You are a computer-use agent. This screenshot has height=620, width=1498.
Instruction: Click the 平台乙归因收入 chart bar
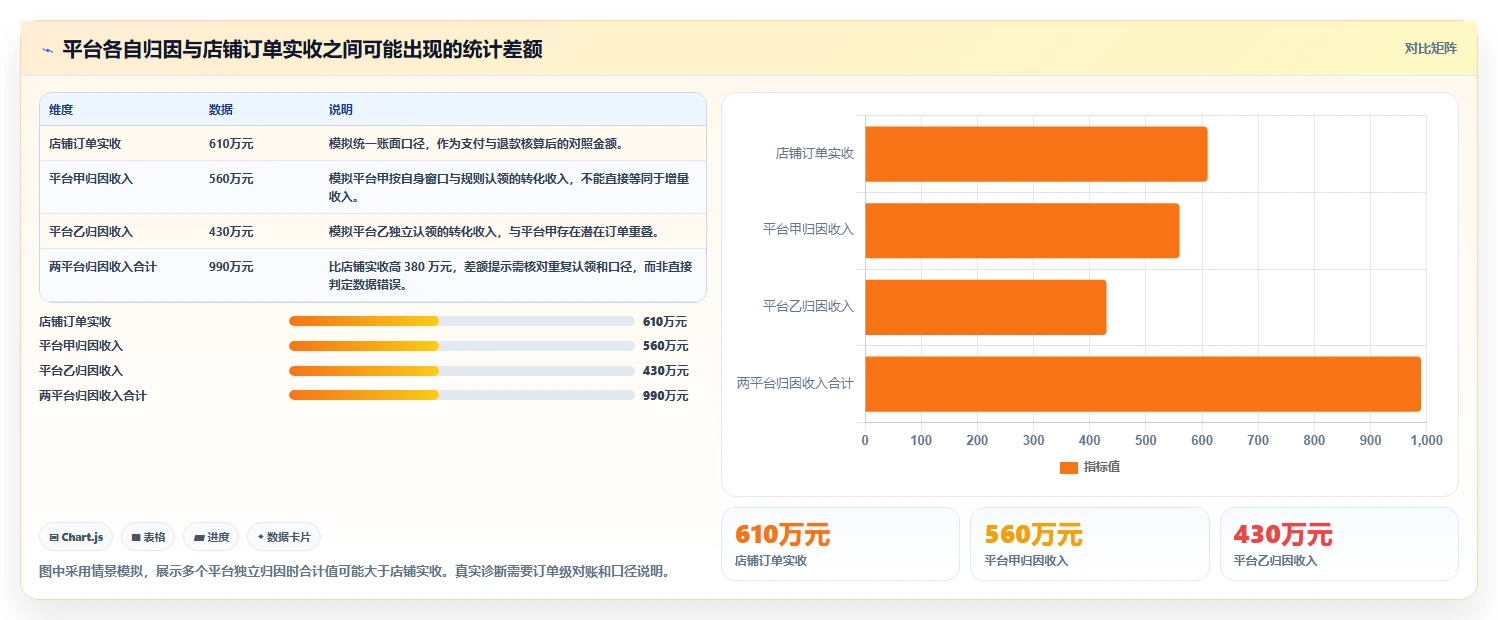point(985,307)
